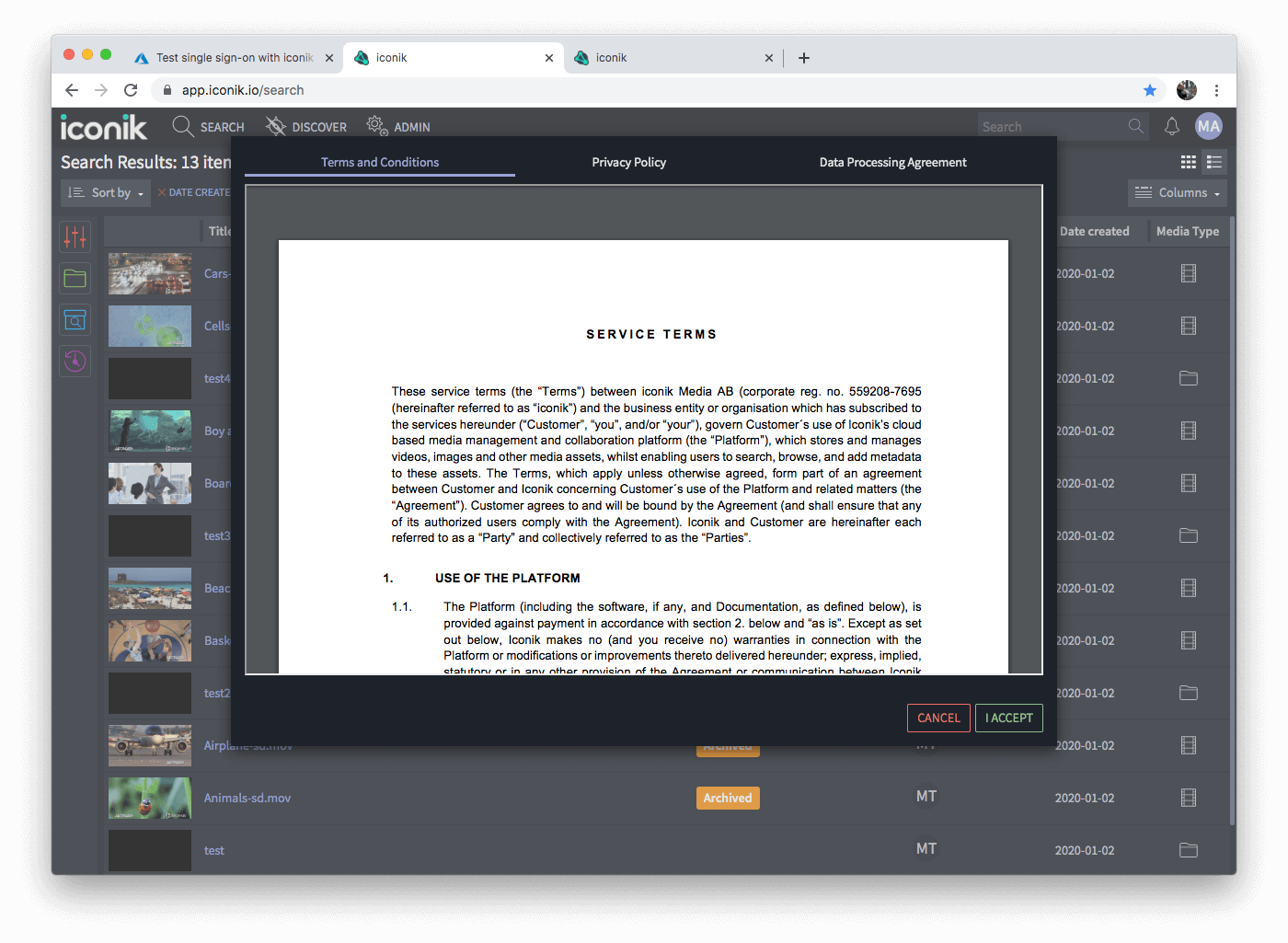Open the history clock sidebar icon

click(75, 361)
